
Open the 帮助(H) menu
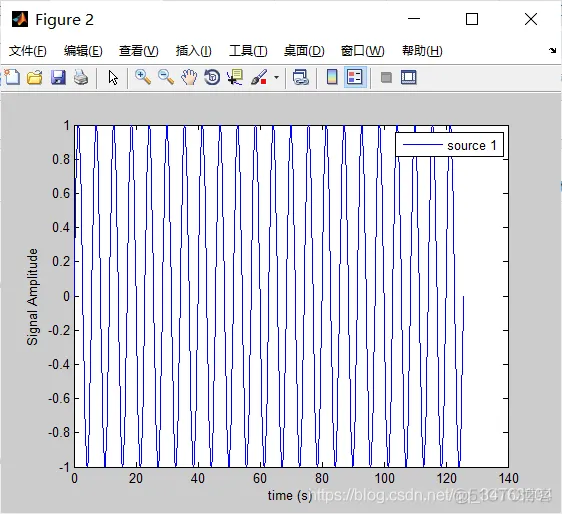(x=422, y=51)
